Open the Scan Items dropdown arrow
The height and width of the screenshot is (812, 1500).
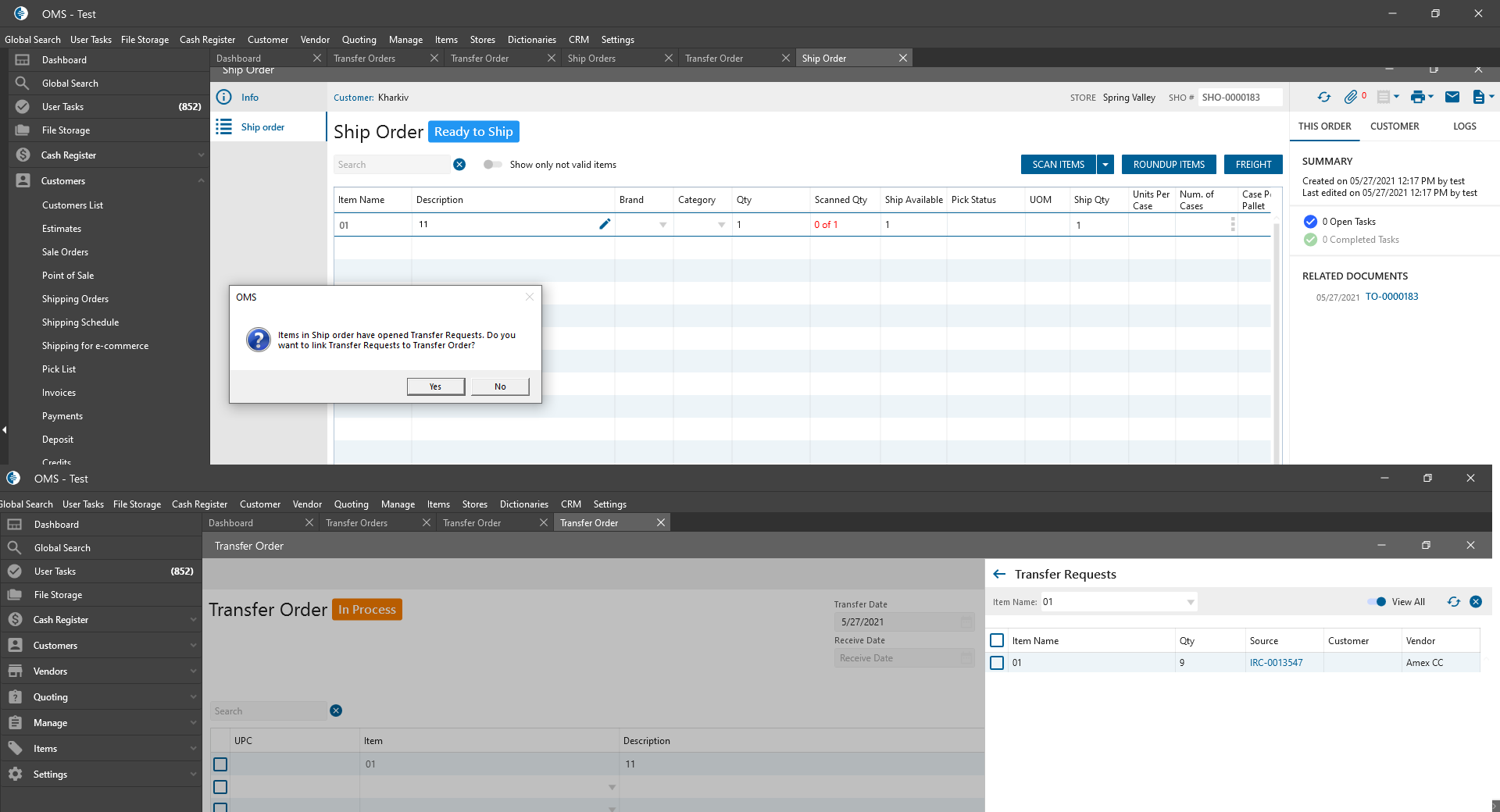click(1105, 164)
